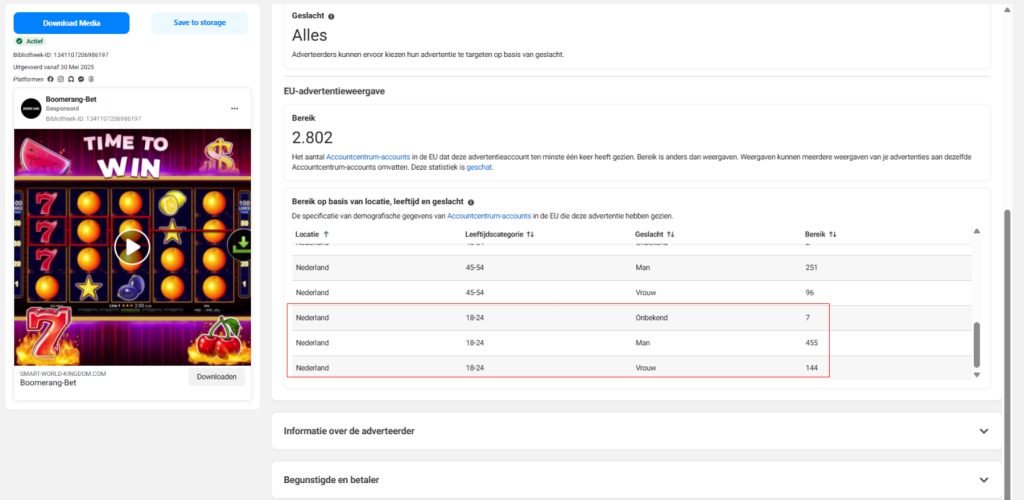1024x500 pixels.
Task: Click Vrouw in the 45-54 row
Action: click(645, 292)
